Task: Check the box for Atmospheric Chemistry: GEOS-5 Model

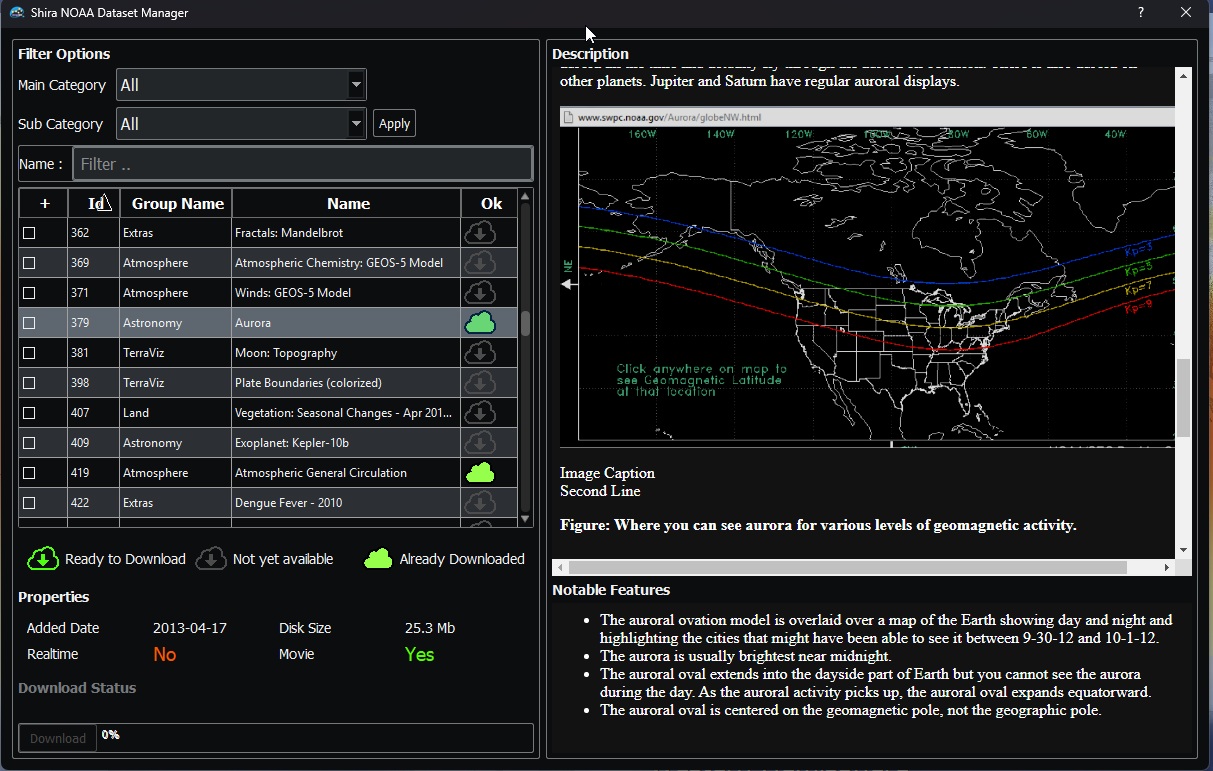Action: point(29,263)
